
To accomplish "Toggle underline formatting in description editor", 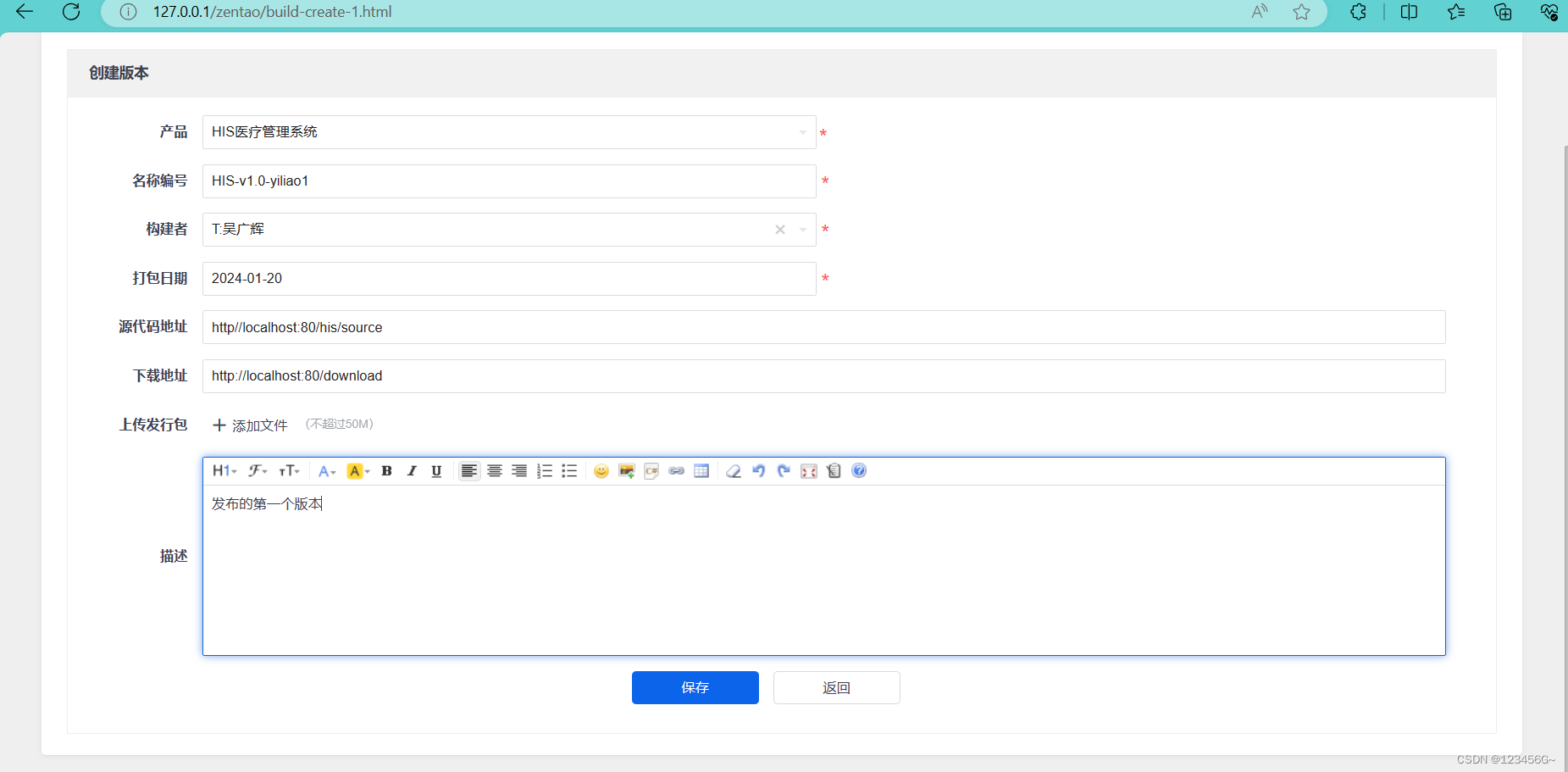I will tap(436, 471).
